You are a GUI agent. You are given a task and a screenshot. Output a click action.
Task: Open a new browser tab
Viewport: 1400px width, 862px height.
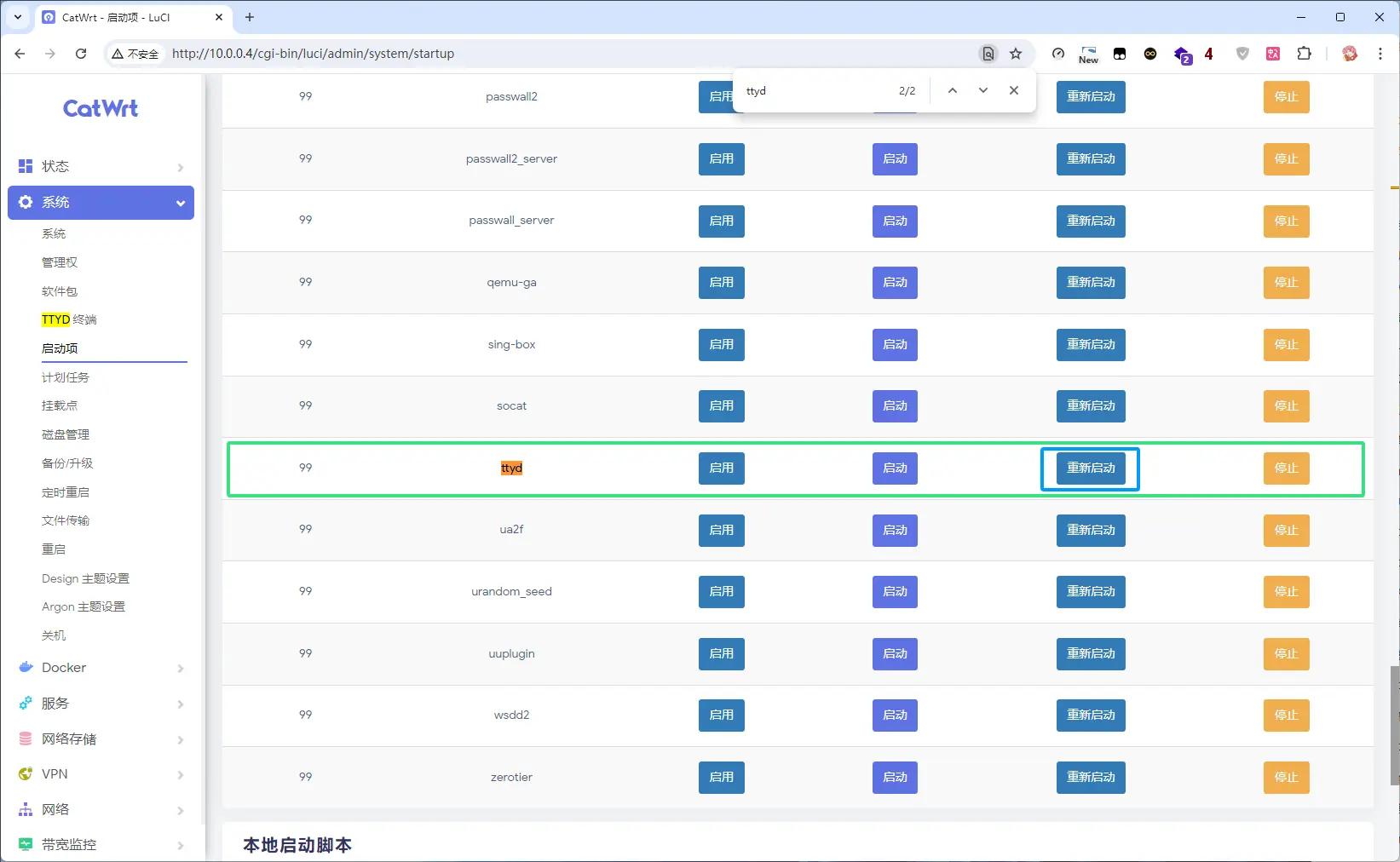coord(250,17)
